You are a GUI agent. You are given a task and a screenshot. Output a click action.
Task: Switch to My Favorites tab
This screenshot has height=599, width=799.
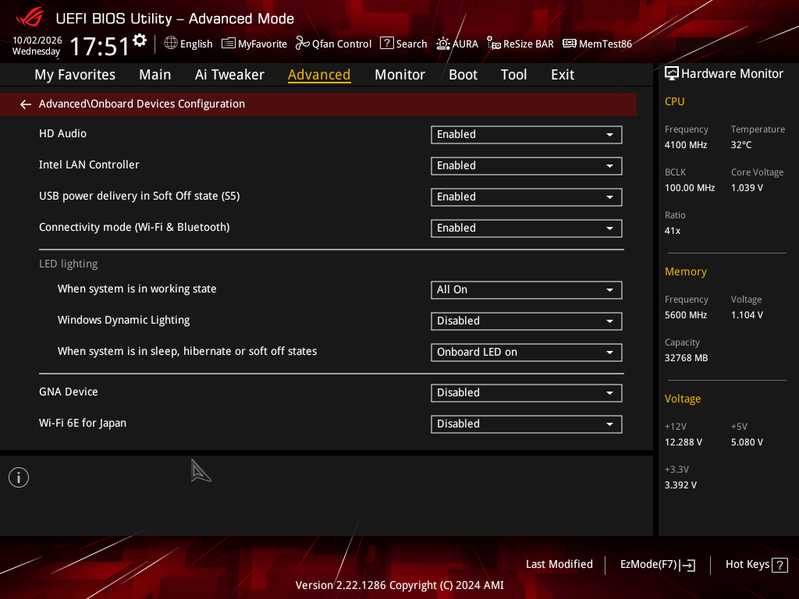tap(75, 75)
